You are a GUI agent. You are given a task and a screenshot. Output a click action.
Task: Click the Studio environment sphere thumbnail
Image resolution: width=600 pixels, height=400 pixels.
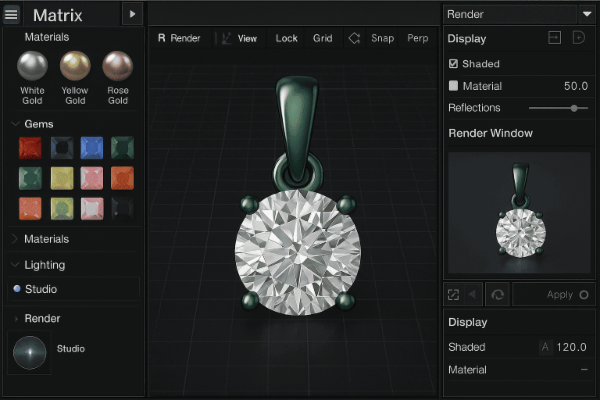click(x=29, y=353)
